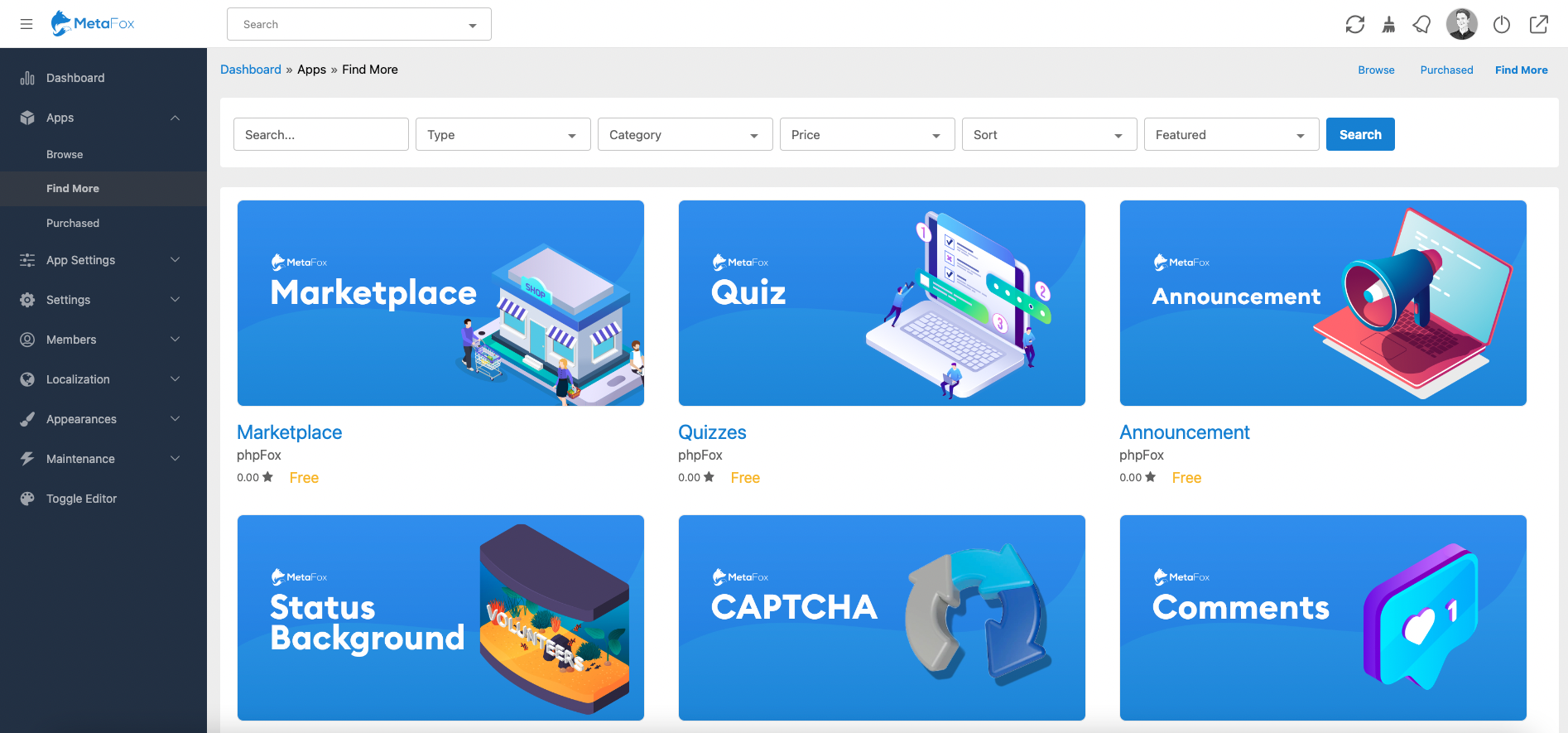
Task: Open the Price filter dropdown
Action: [868, 134]
